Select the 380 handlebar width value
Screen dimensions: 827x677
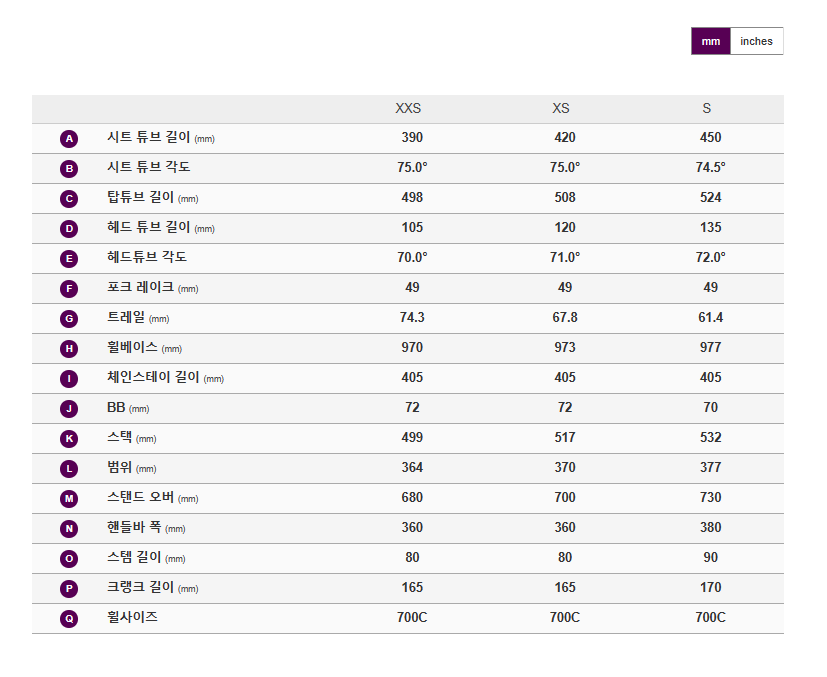(710, 528)
